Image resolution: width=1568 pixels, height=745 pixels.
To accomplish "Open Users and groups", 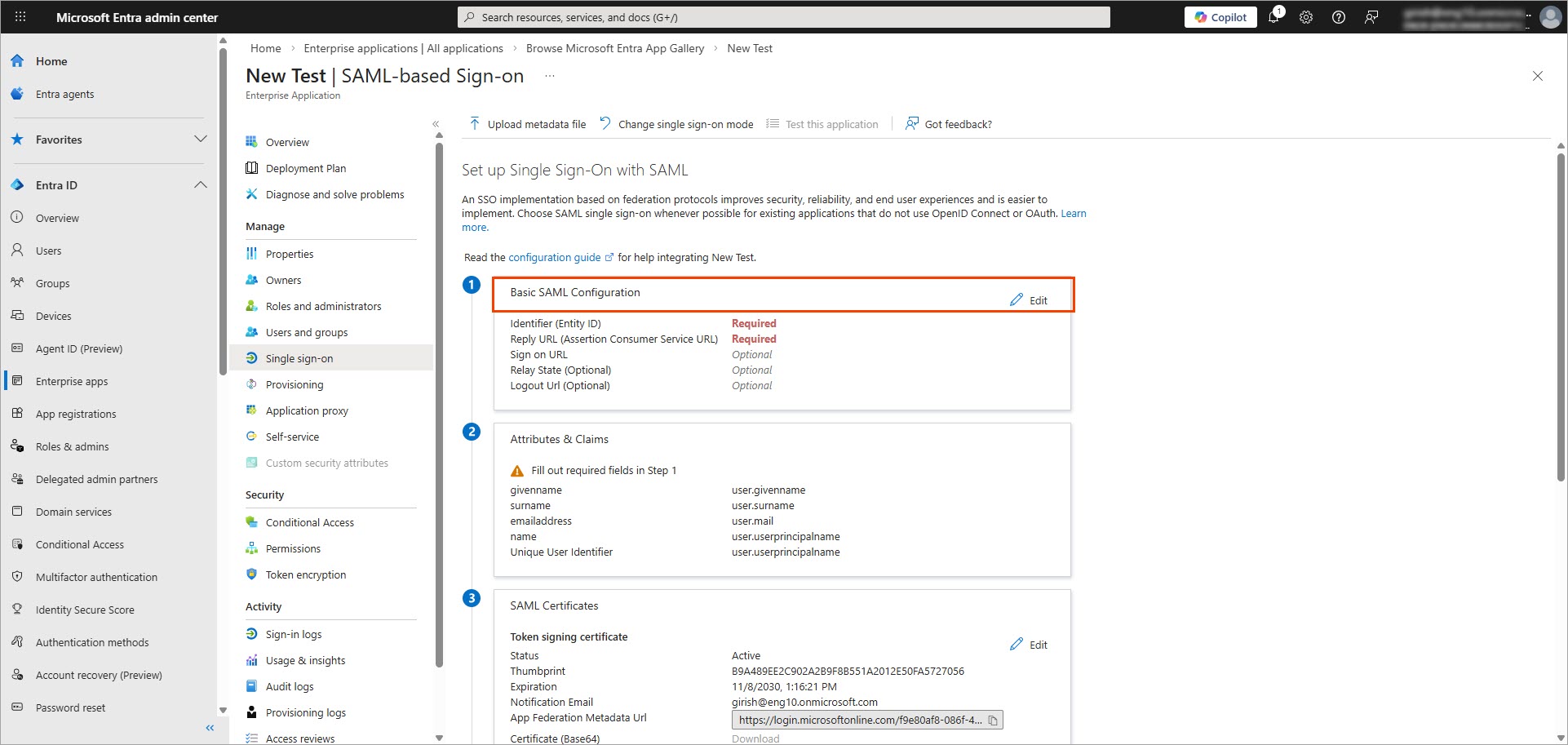I will 306,332.
